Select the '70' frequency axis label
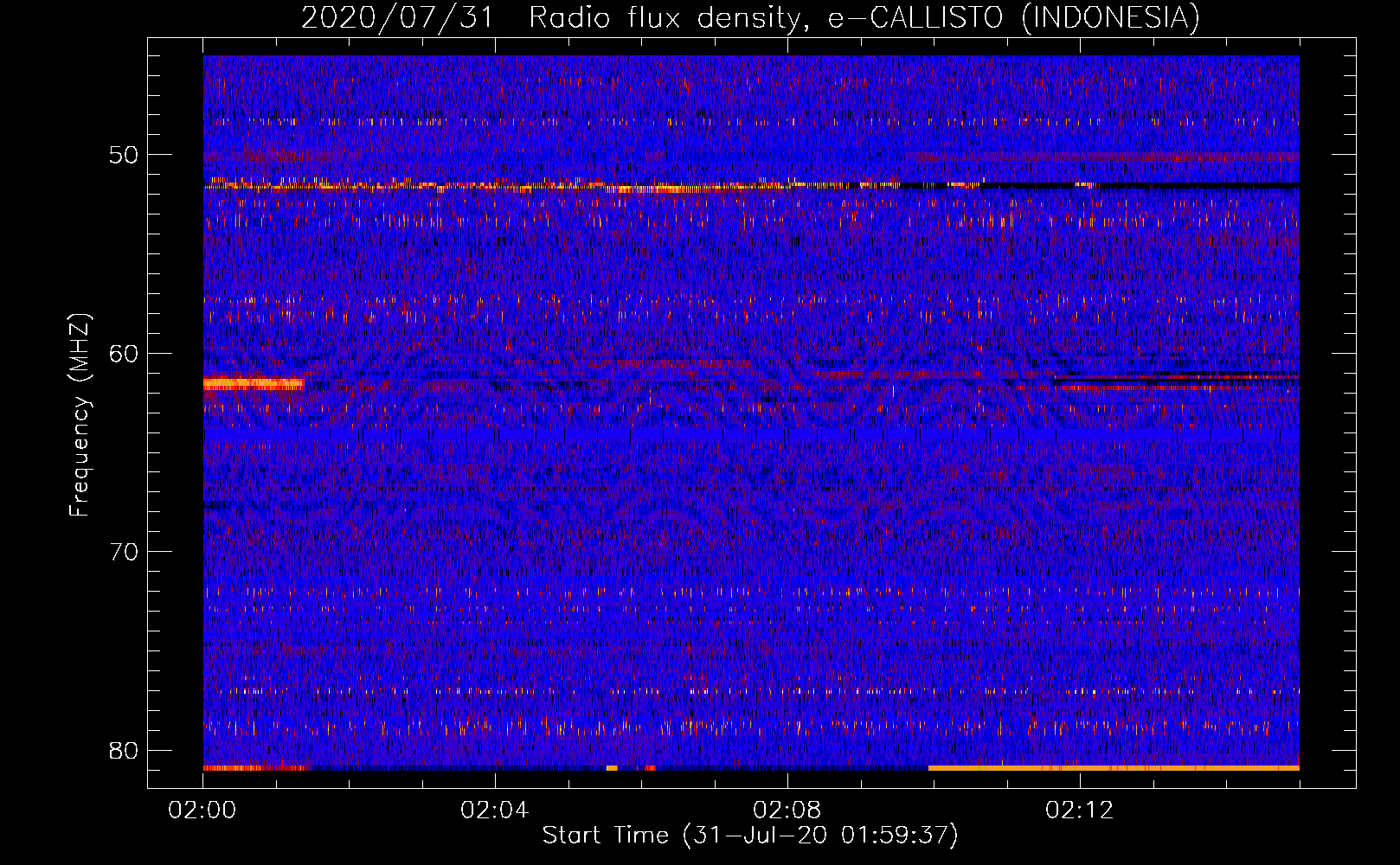 tap(125, 552)
